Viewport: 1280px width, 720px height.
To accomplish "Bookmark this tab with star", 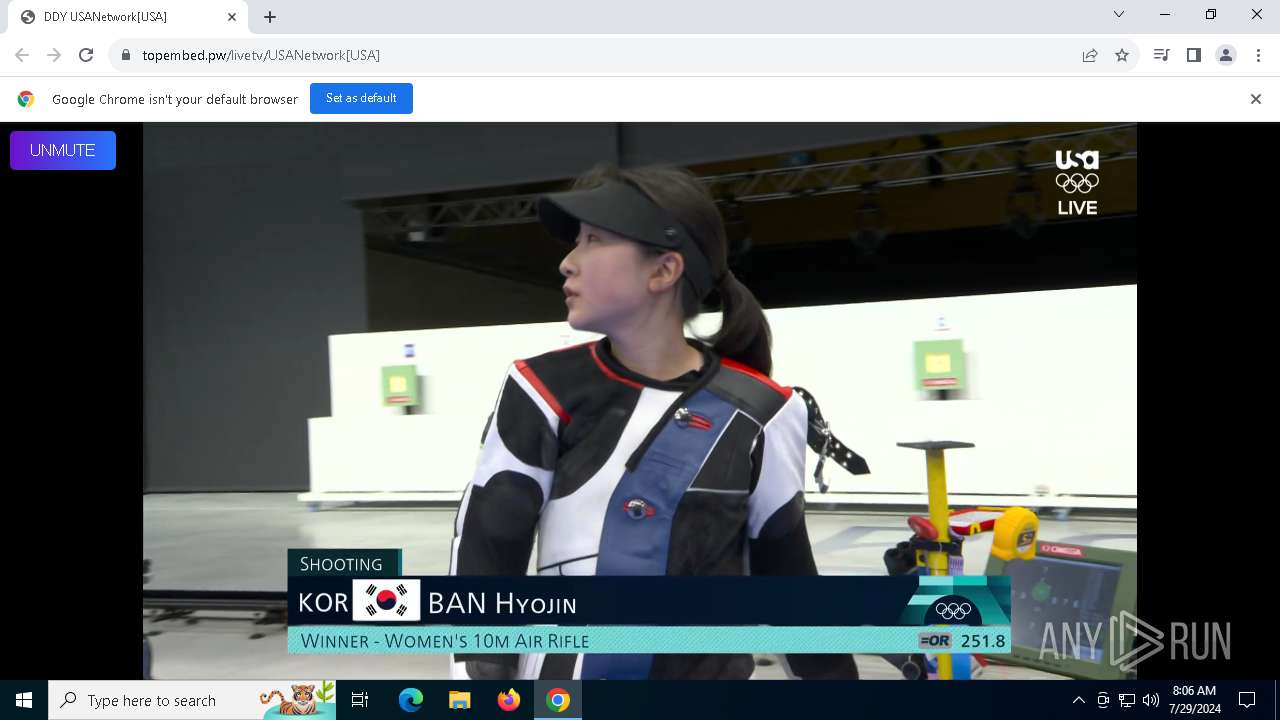I will point(1122,55).
